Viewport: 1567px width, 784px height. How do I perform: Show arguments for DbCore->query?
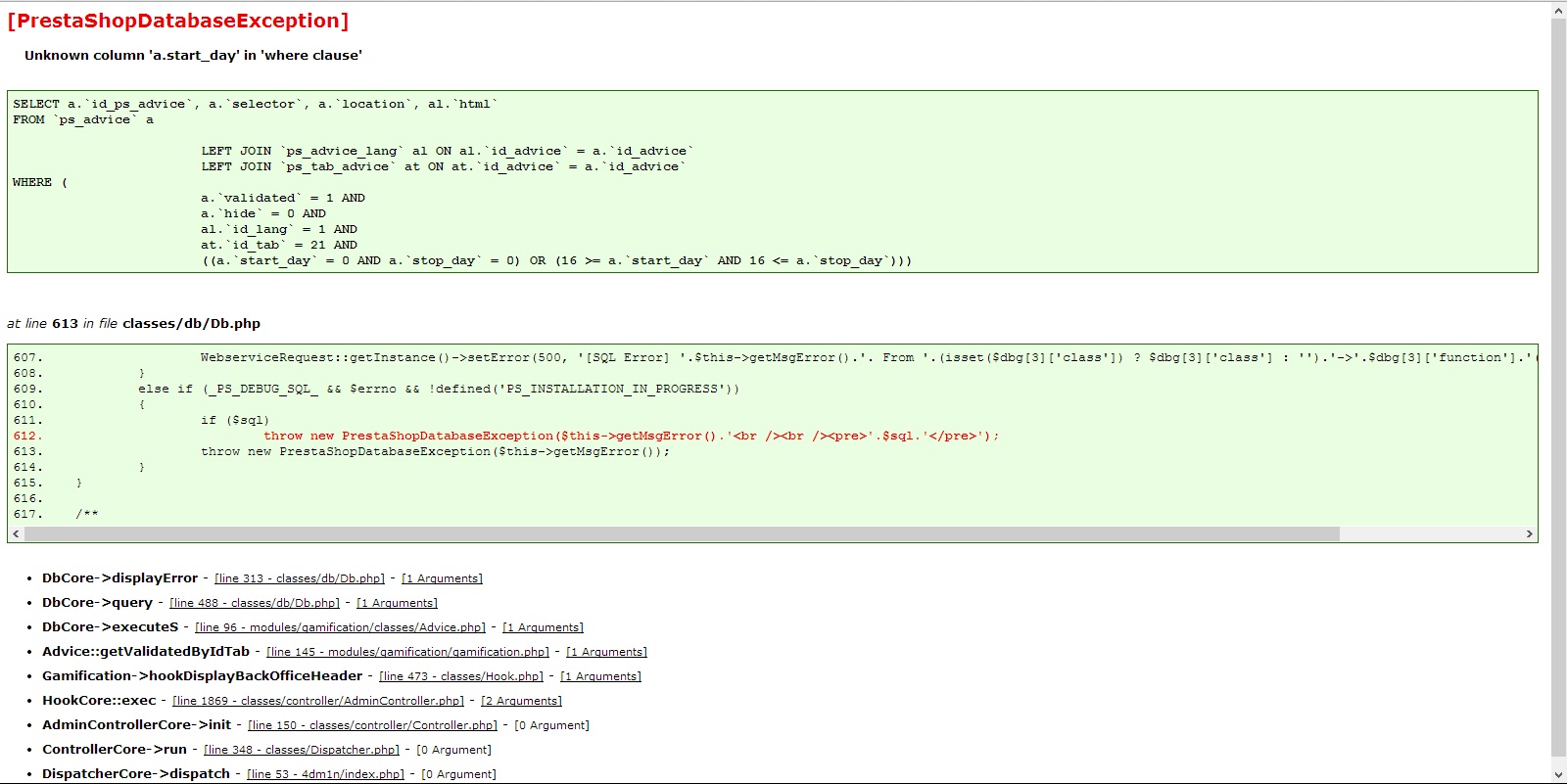397,603
